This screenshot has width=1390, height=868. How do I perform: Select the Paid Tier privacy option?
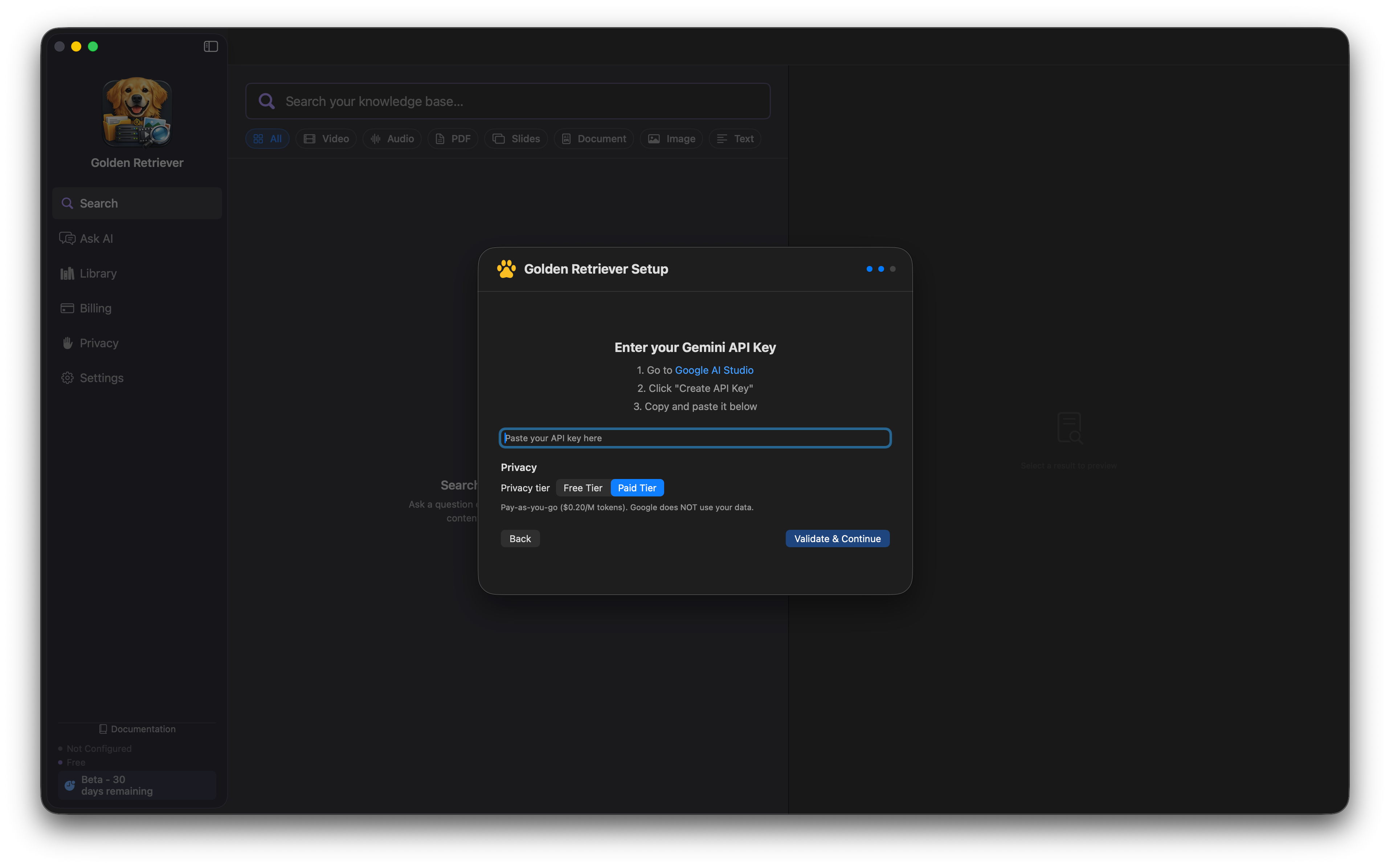click(637, 488)
